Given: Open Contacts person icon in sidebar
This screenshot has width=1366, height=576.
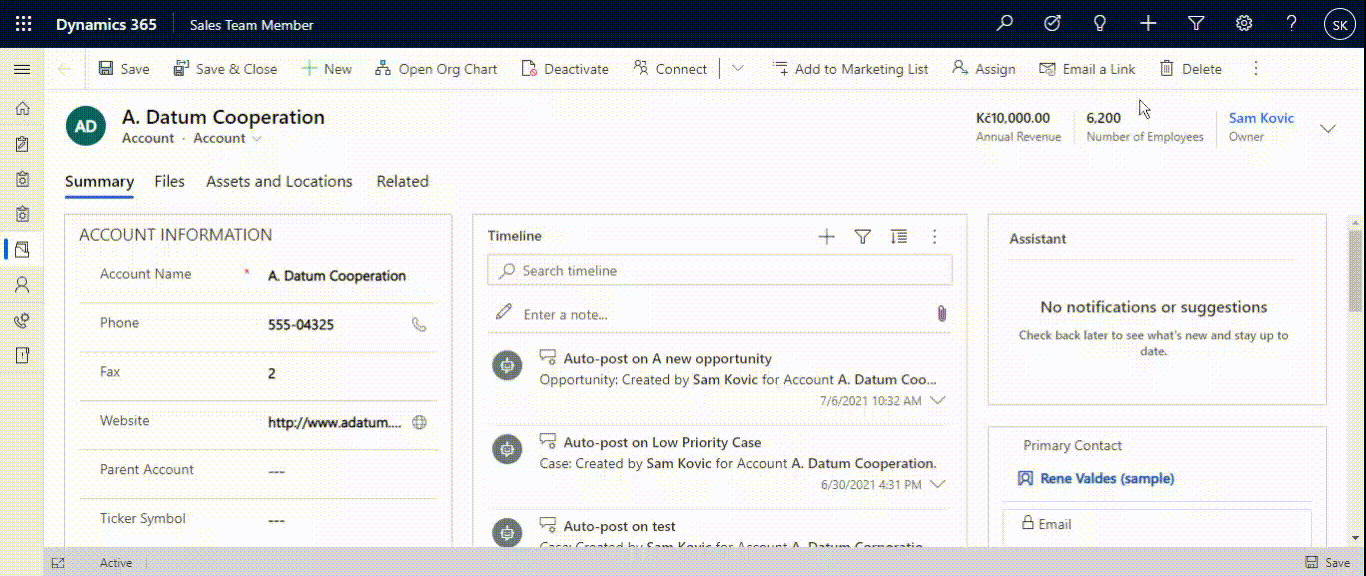Looking at the screenshot, I should (x=22, y=284).
